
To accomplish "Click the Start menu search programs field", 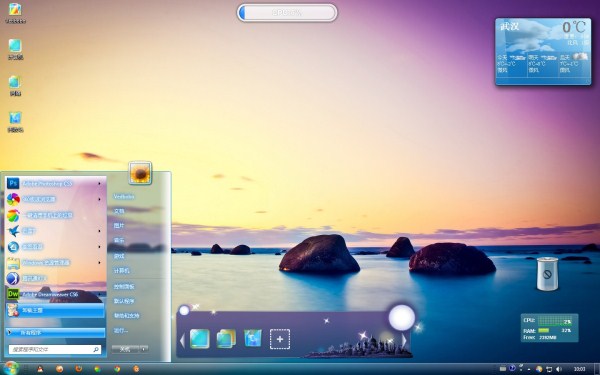I will pos(55,349).
